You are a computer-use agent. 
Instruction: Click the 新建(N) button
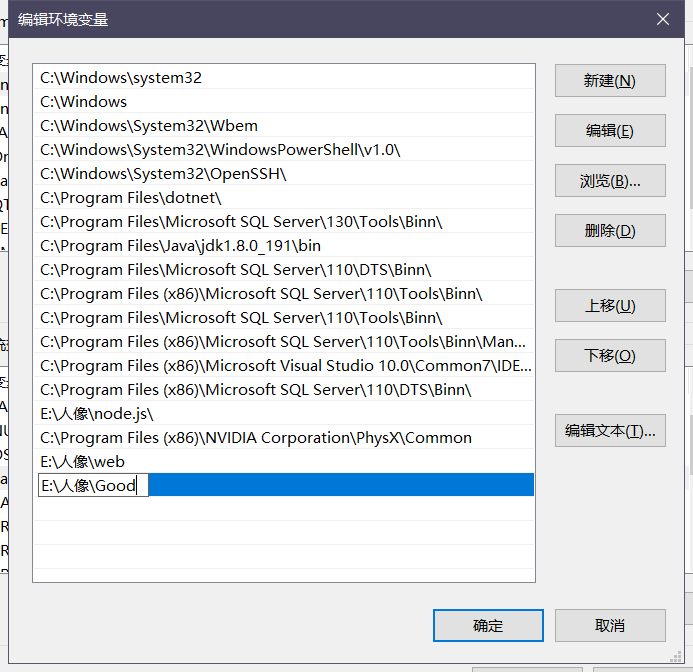pos(610,80)
